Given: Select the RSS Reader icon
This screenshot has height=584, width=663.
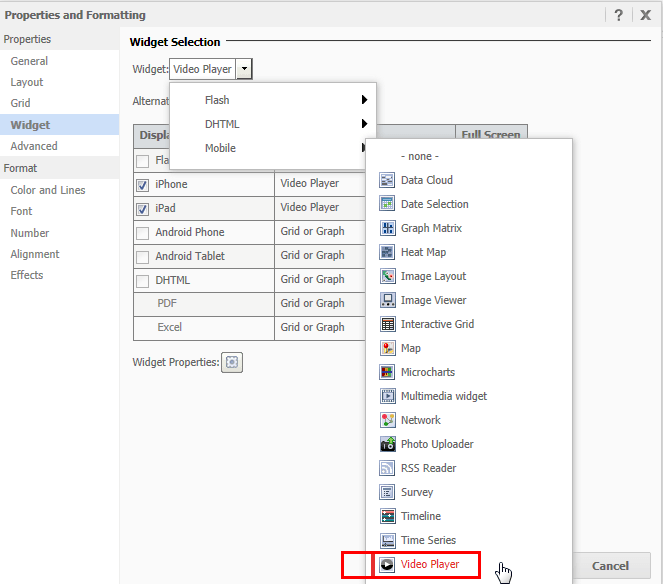Looking at the screenshot, I should point(388,468).
